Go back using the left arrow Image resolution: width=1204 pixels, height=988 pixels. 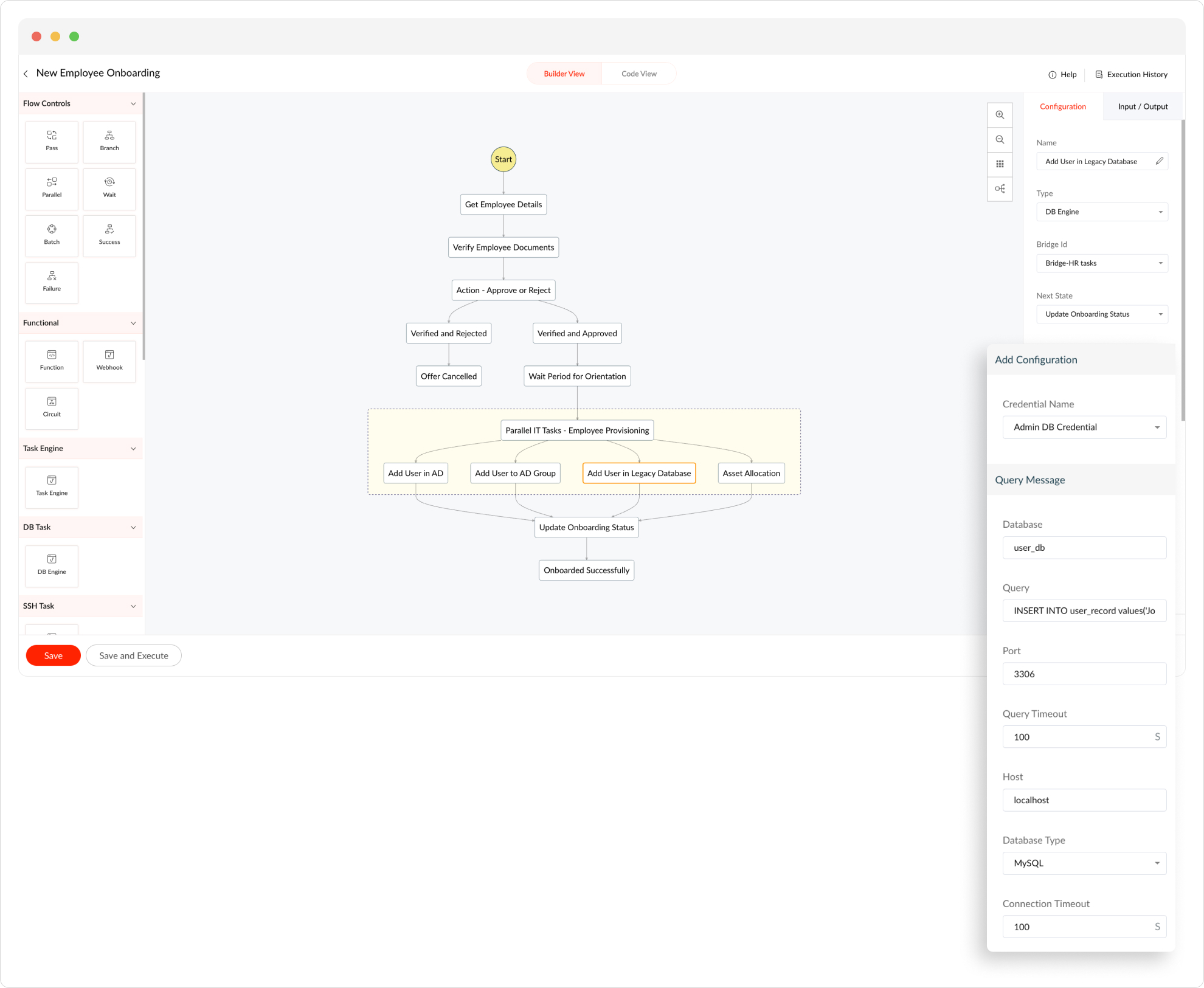pos(26,74)
